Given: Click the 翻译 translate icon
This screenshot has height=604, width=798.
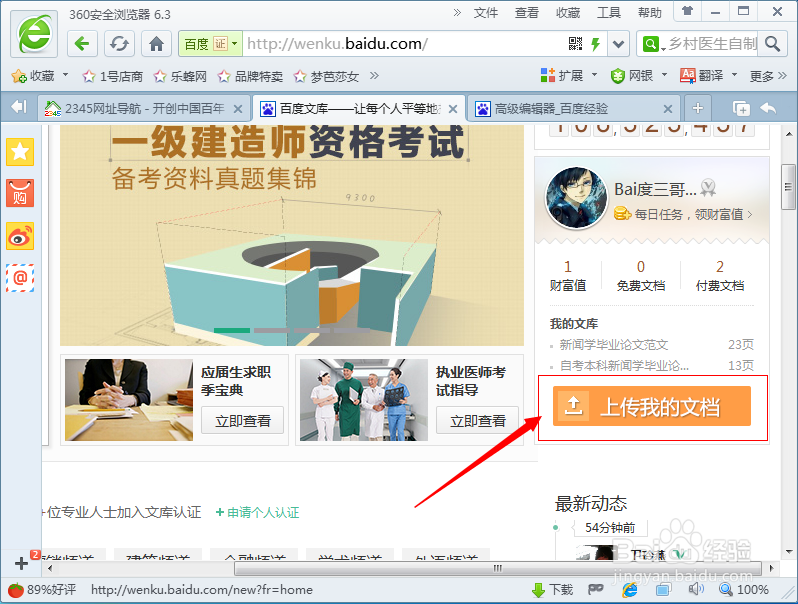Looking at the screenshot, I should (688, 75).
